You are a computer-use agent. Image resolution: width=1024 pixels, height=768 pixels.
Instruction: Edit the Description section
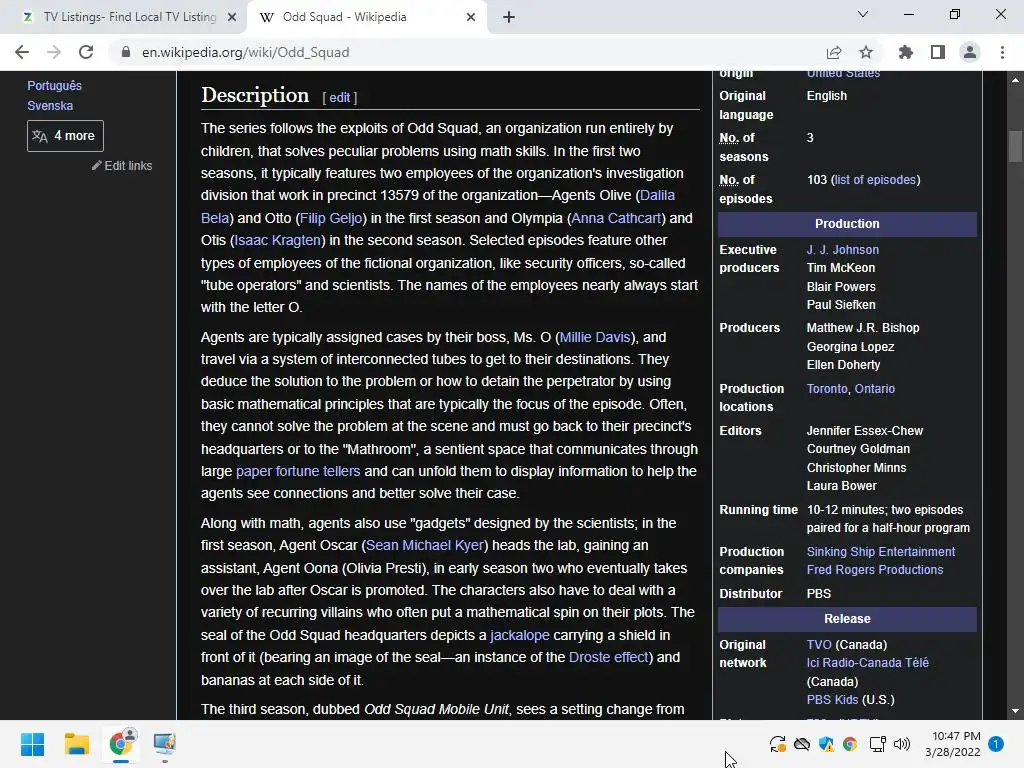(x=340, y=98)
